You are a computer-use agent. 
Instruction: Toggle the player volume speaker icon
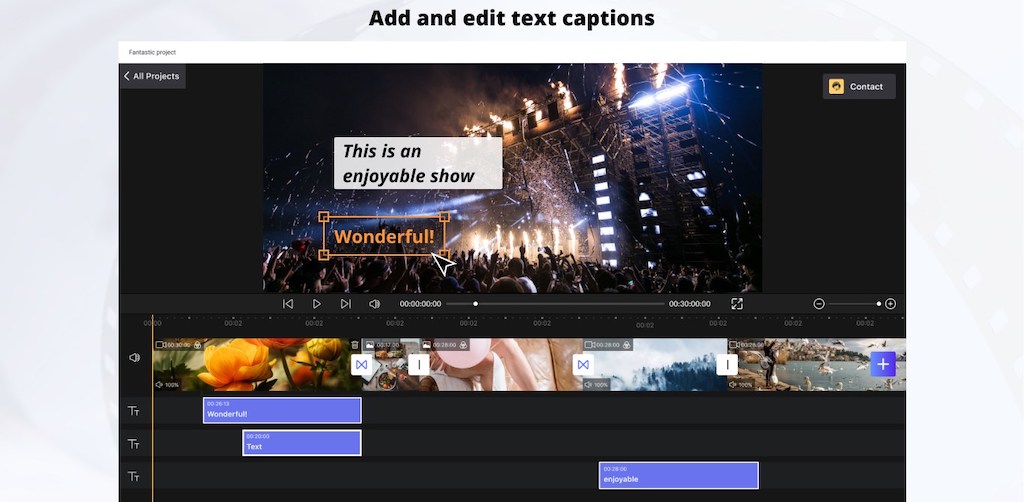(374, 304)
